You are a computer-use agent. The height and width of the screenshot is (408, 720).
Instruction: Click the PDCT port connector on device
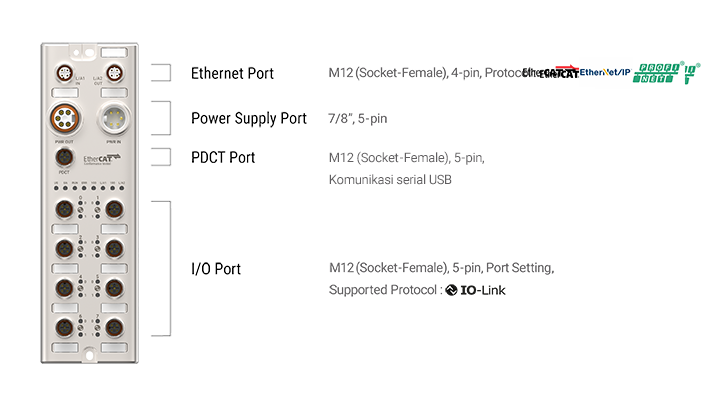tap(64, 158)
